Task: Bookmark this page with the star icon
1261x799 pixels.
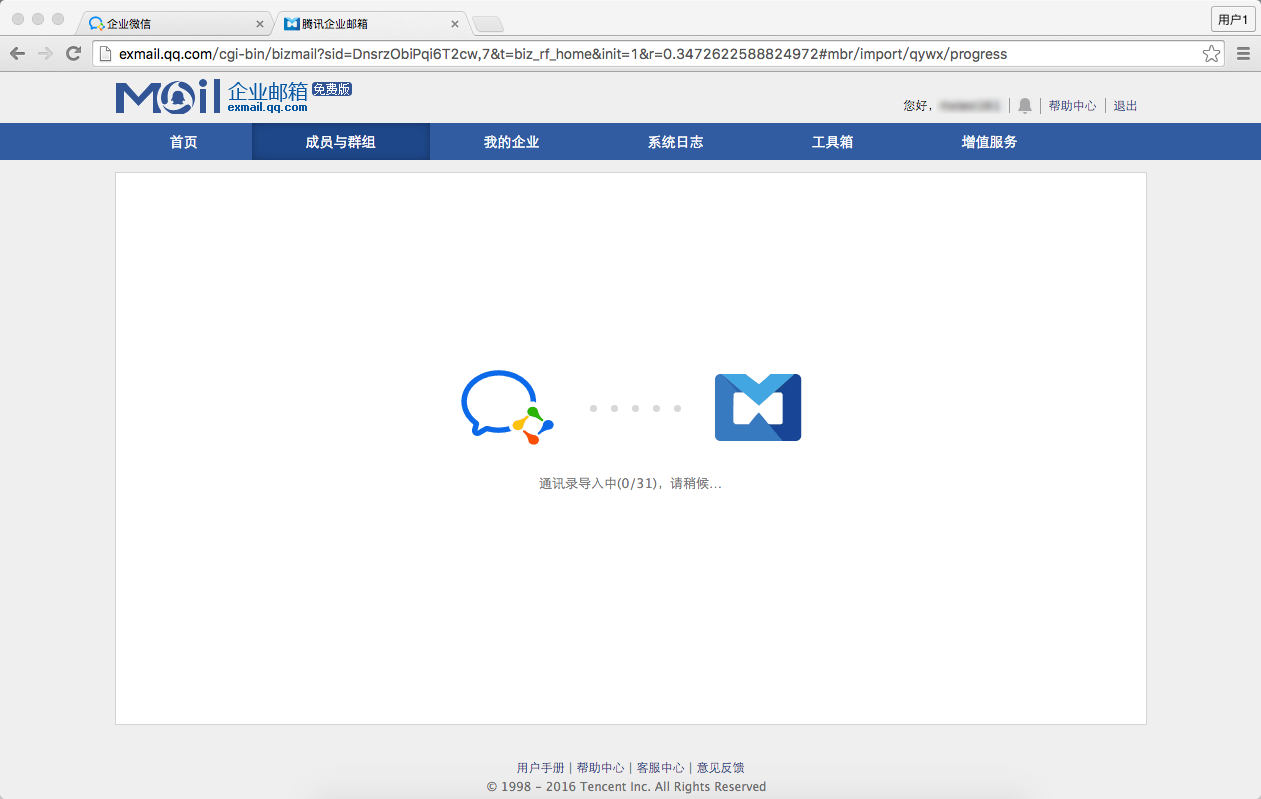Action: [1211, 54]
